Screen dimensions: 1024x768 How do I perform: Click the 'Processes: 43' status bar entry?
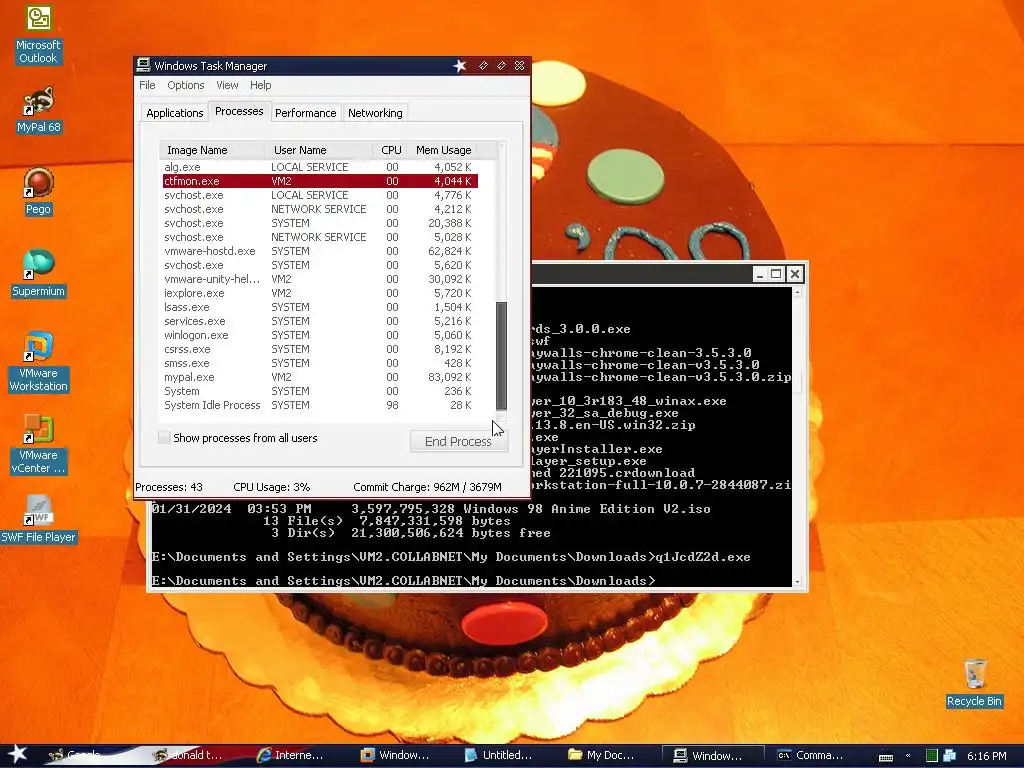(x=169, y=487)
